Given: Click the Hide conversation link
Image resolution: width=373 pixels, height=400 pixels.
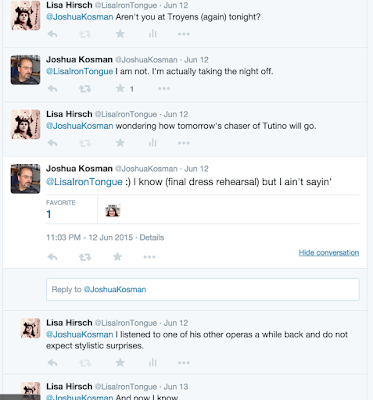Looking at the screenshot, I should (x=329, y=253).
